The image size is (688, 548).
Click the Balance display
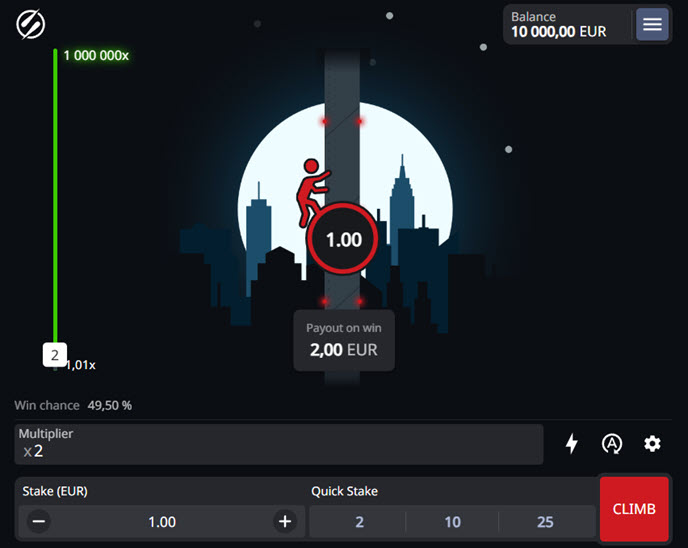(568, 24)
